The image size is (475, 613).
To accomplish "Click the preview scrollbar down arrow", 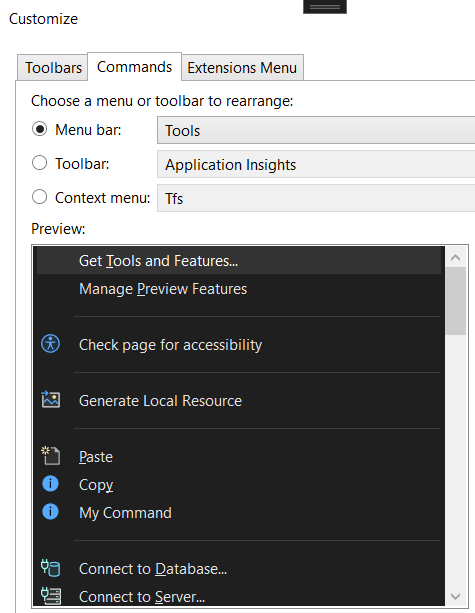I will point(455,596).
